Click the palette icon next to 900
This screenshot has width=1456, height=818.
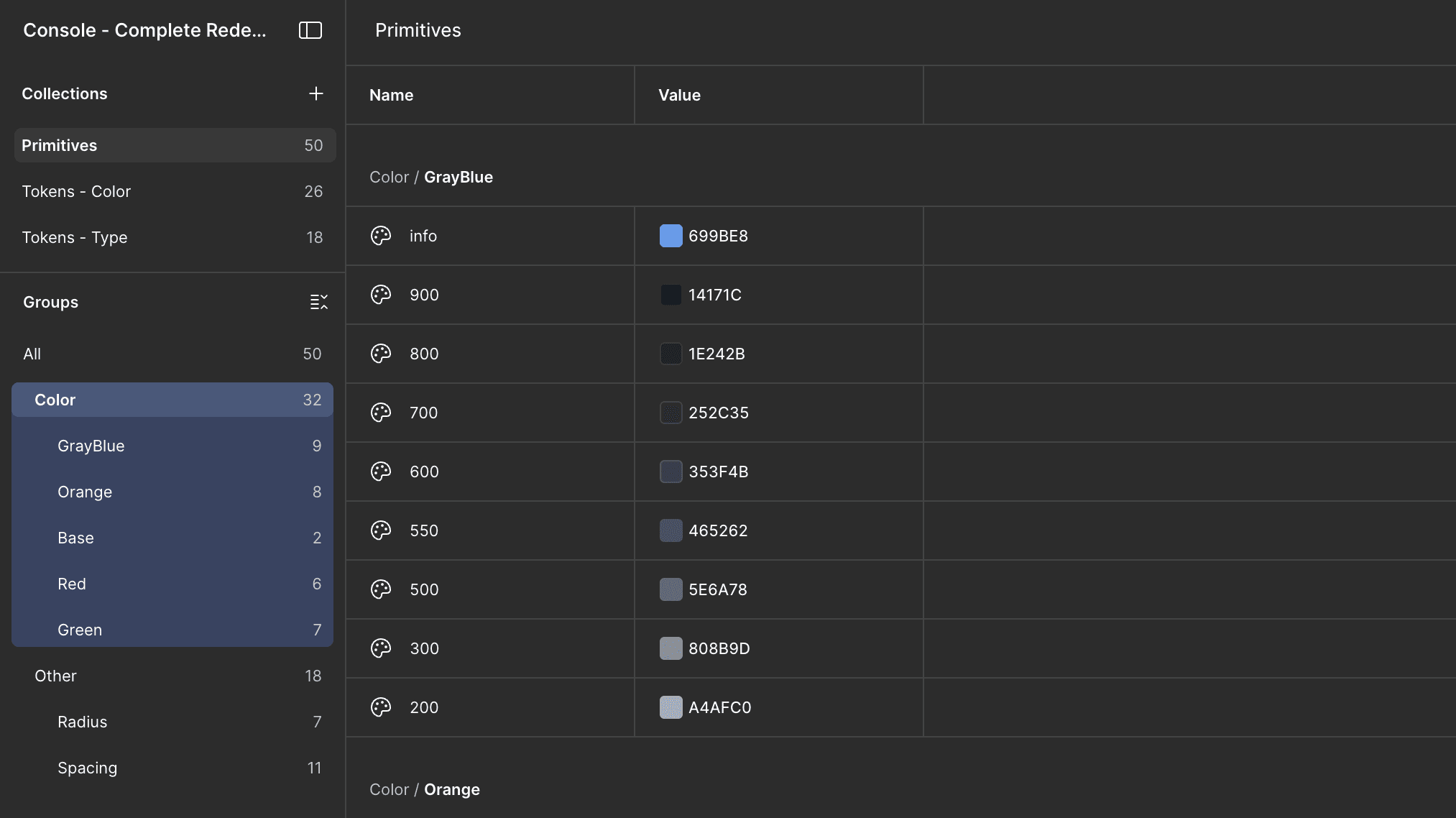(381, 295)
